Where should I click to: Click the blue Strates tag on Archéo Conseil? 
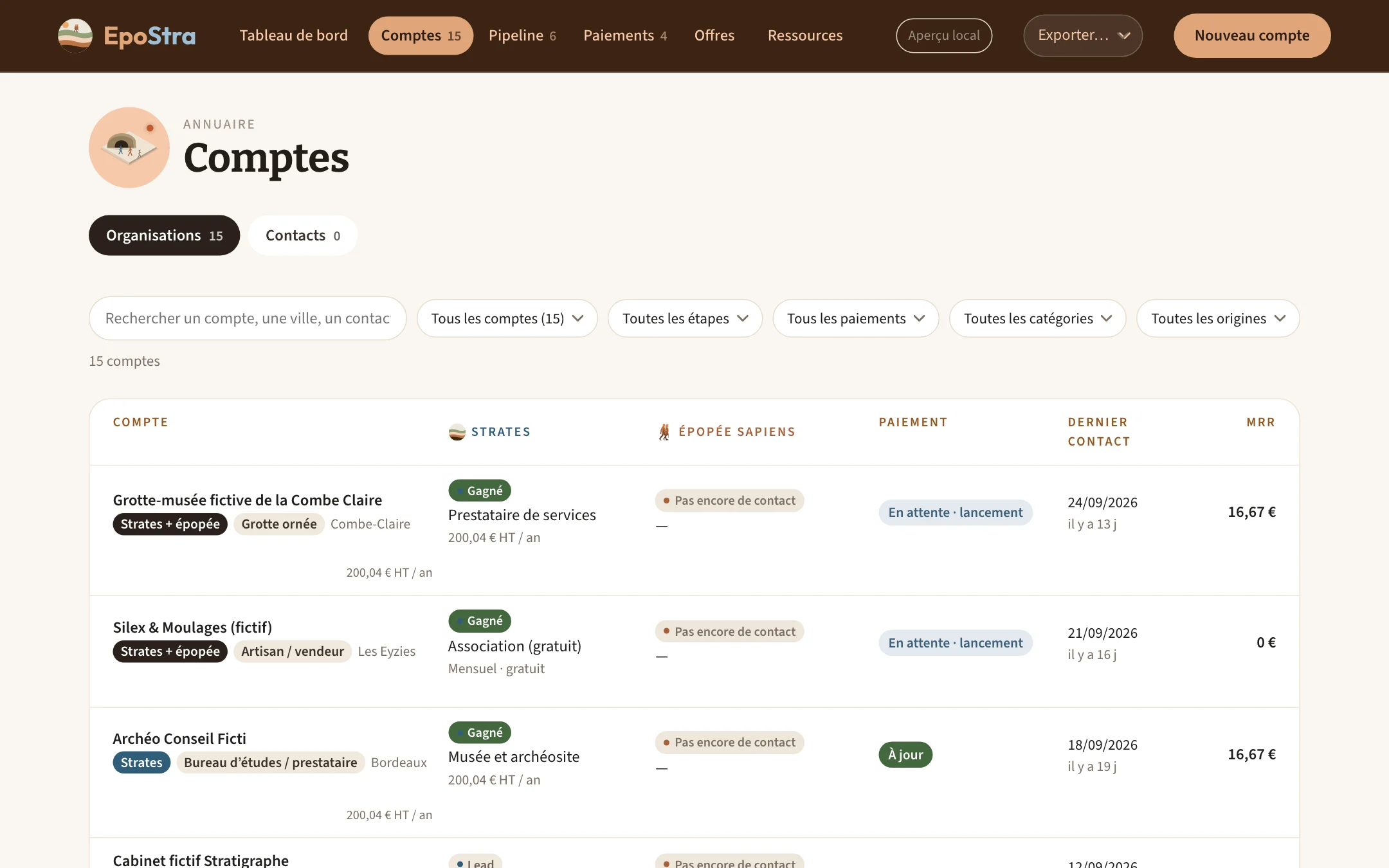[x=141, y=763]
